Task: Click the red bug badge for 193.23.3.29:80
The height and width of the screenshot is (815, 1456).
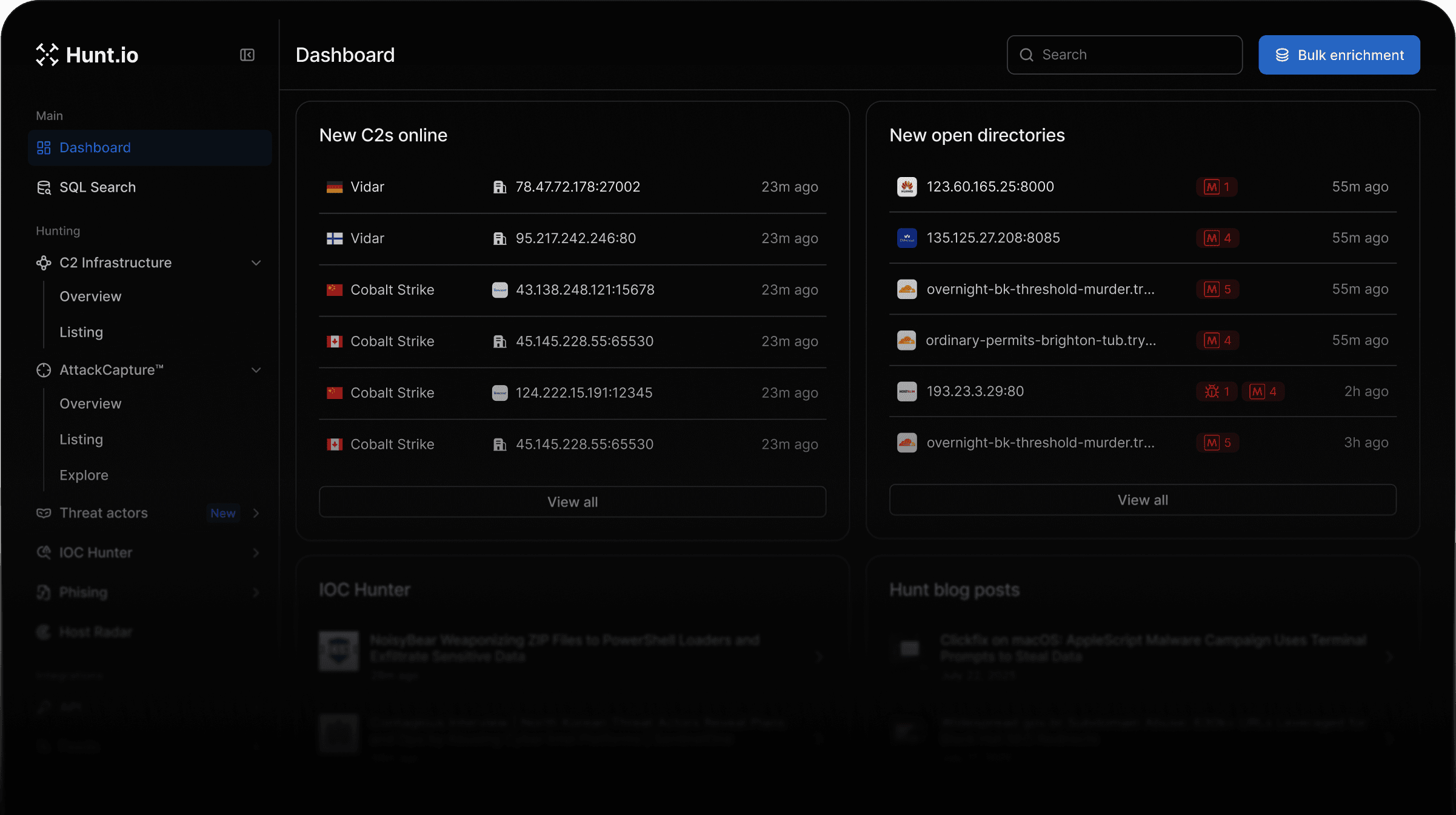Action: [x=1217, y=392]
